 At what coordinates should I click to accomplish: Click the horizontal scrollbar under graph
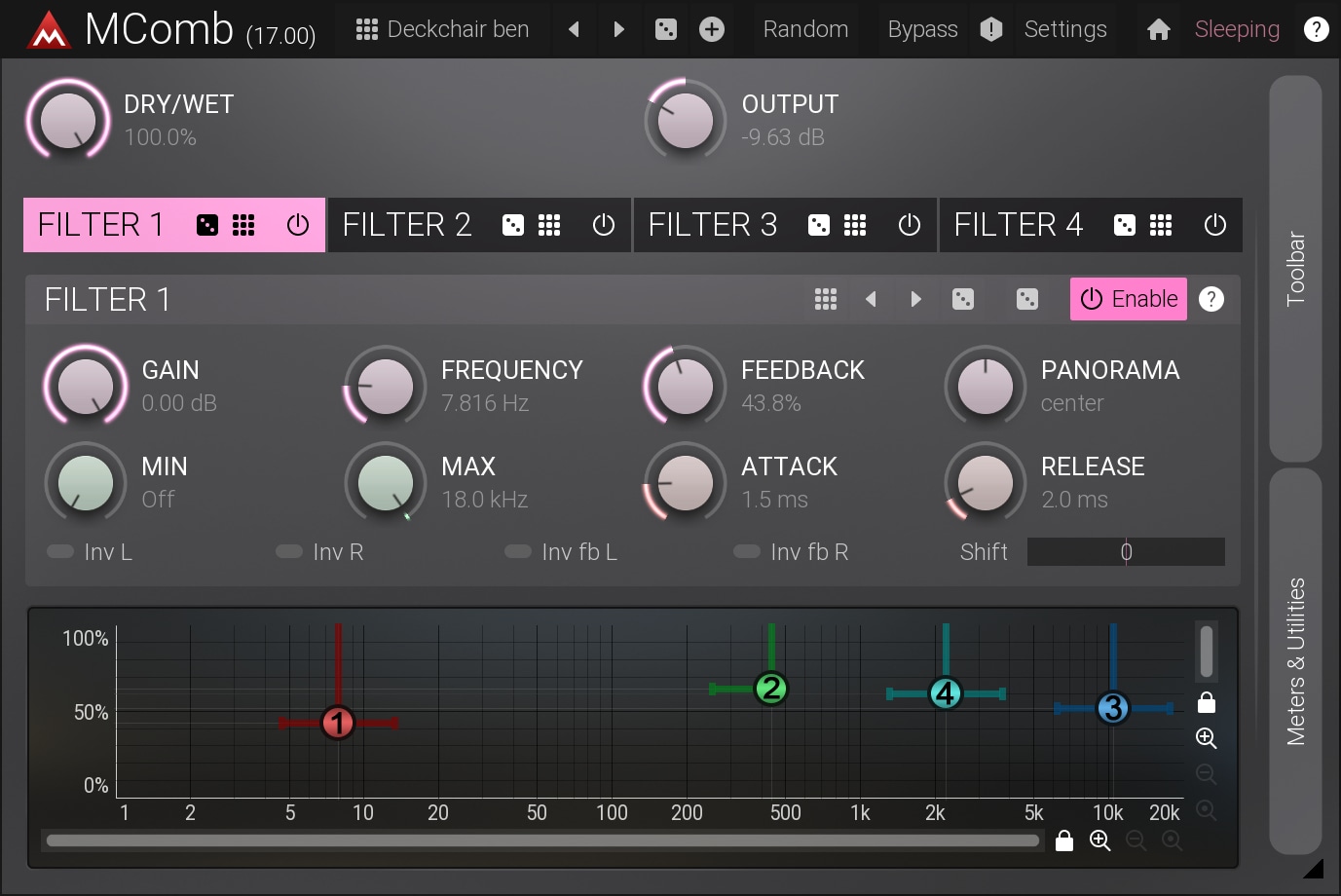[x=543, y=840]
